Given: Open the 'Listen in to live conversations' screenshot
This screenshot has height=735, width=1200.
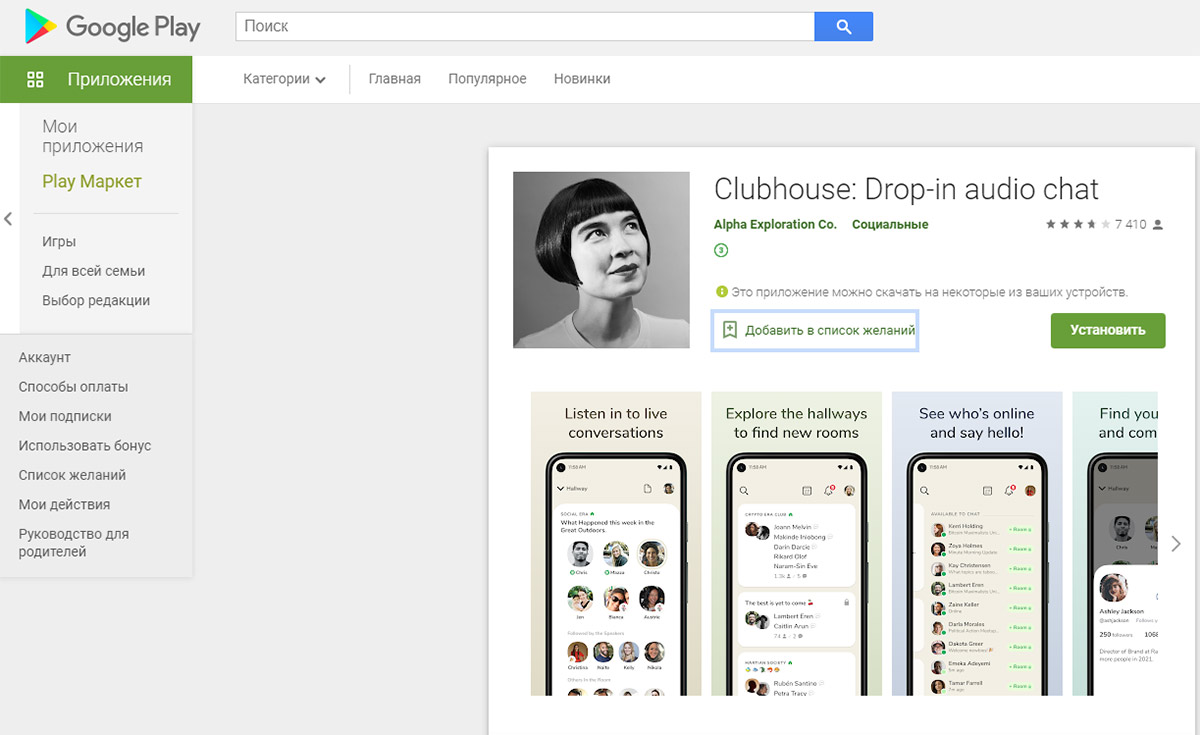Looking at the screenshot, I should coord(615,543).
